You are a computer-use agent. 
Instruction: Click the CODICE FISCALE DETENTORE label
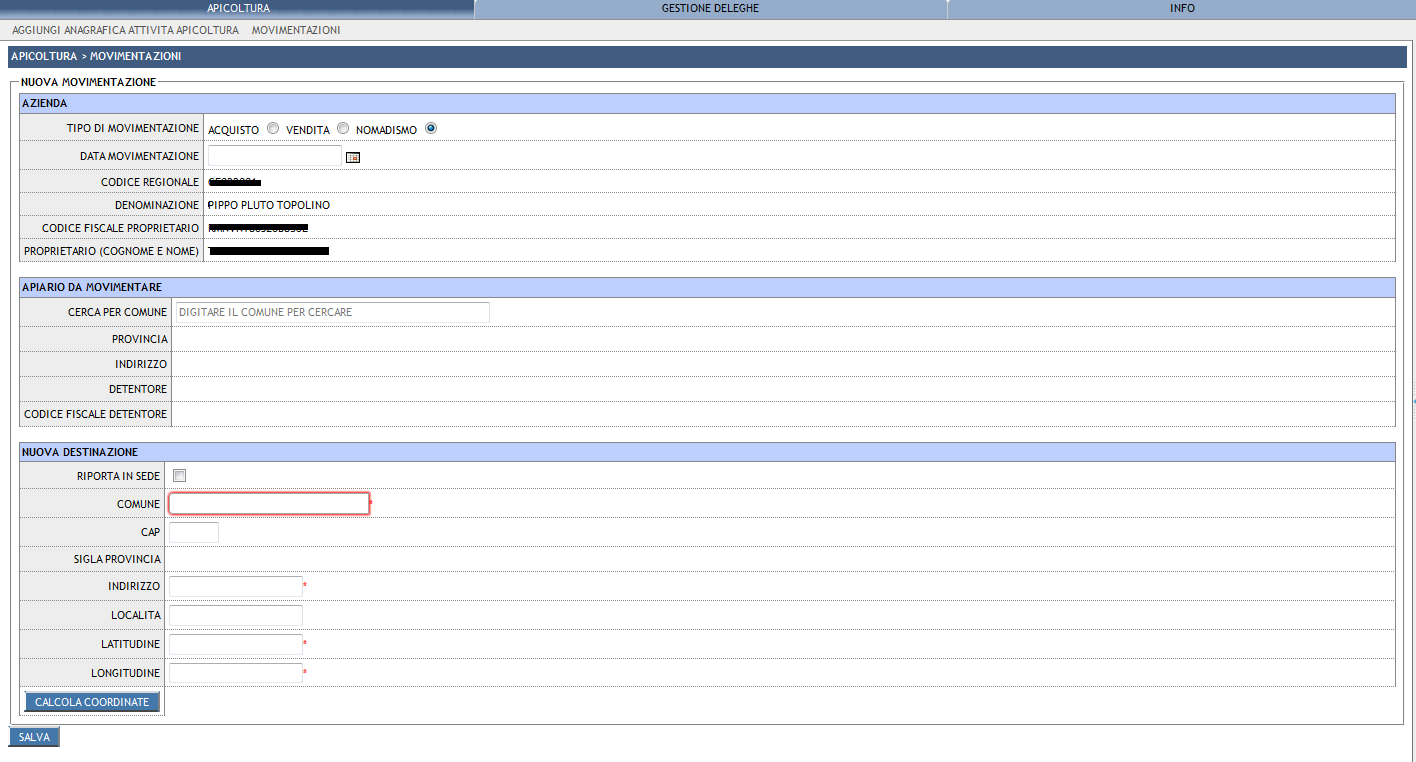coord(95,414)
